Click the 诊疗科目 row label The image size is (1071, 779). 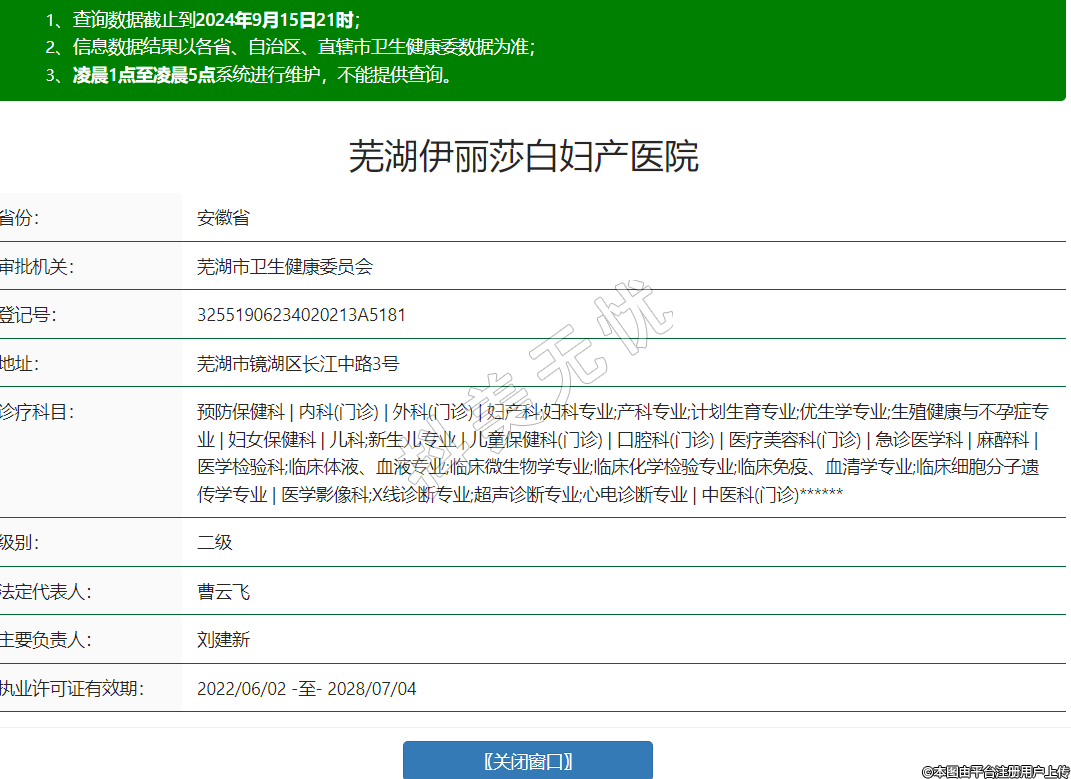pos(37,412)
